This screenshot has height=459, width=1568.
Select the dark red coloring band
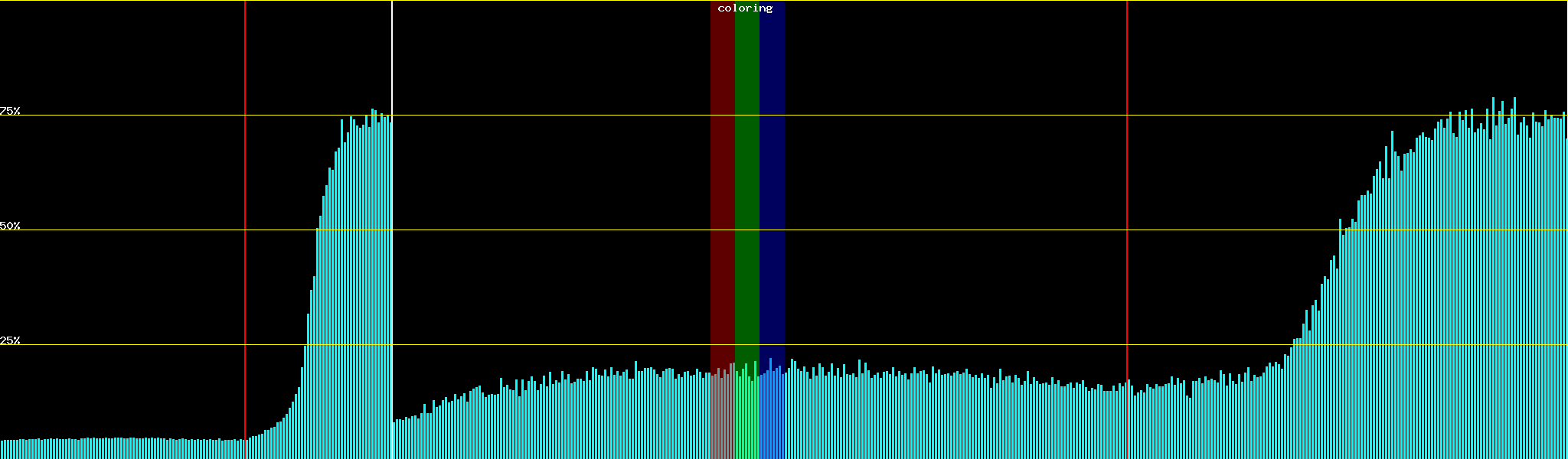(x=722, y=191)
